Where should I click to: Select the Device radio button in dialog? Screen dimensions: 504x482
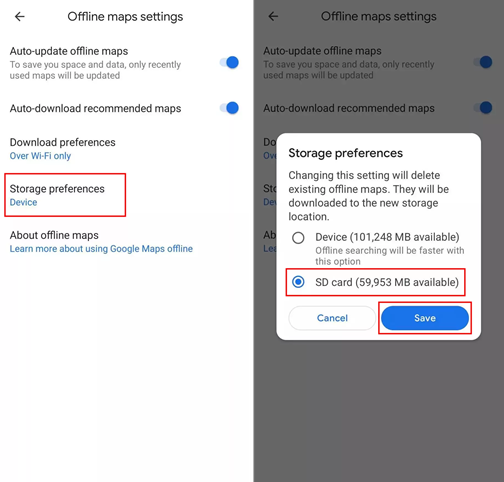point(298,238)
